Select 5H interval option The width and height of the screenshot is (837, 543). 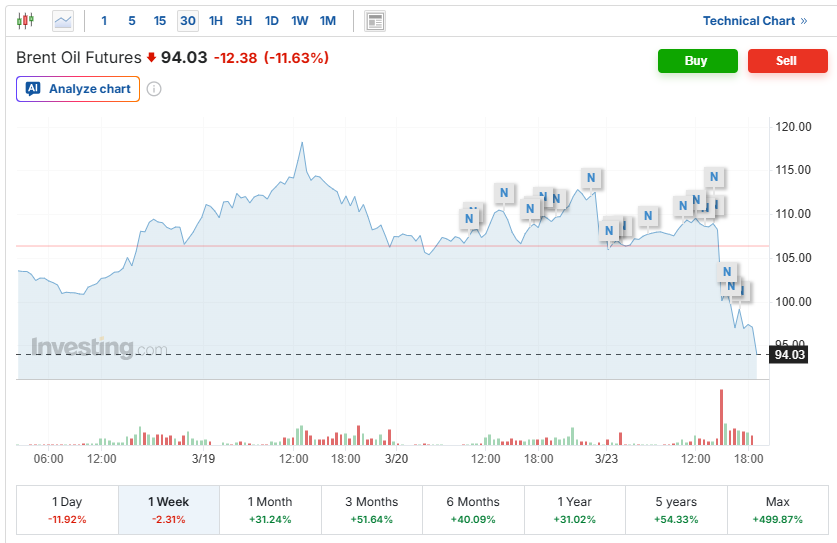point(244,20)
